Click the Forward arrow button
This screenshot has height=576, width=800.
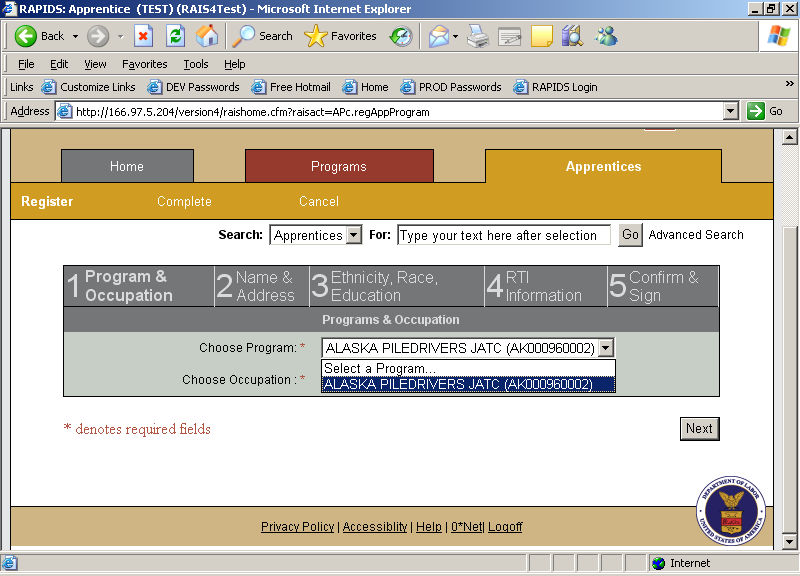coord(97,36)
